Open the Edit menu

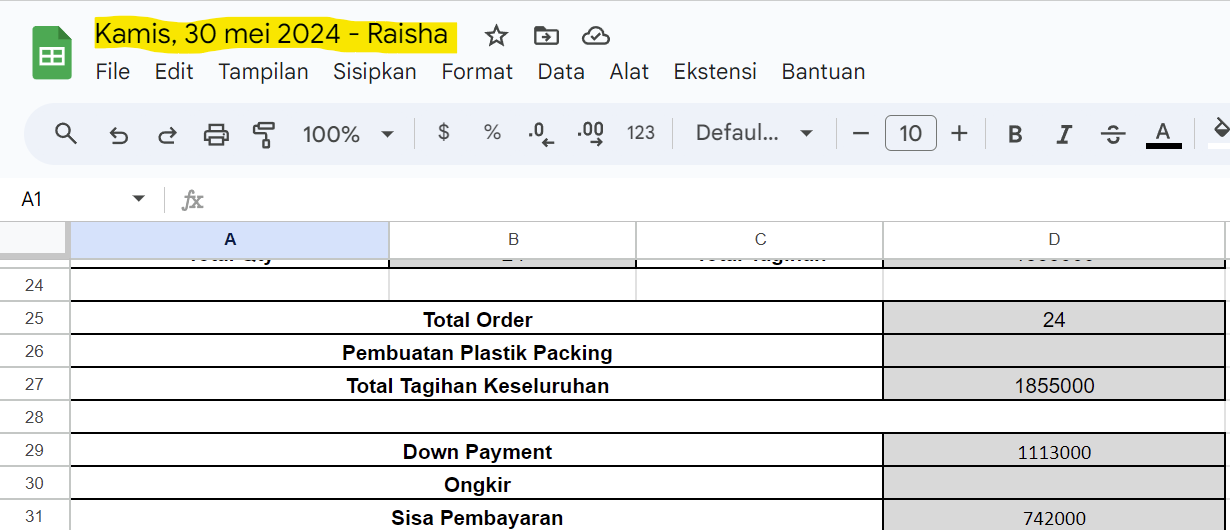pyautogui.click(x=174, y=72)
